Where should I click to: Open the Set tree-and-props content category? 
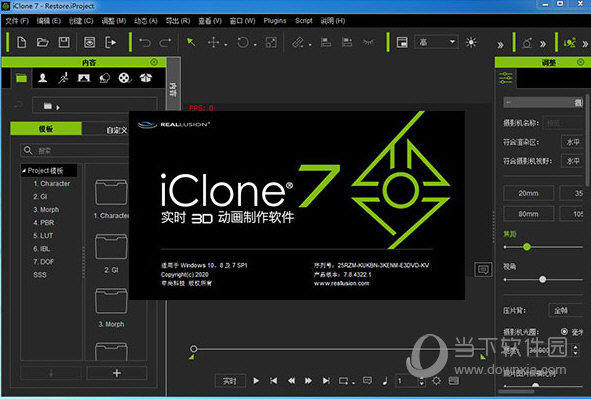click(x=104, y=78)
